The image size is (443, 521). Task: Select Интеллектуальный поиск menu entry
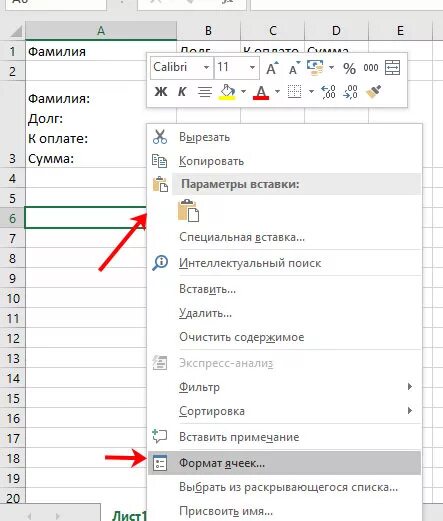tap(285, 263)
